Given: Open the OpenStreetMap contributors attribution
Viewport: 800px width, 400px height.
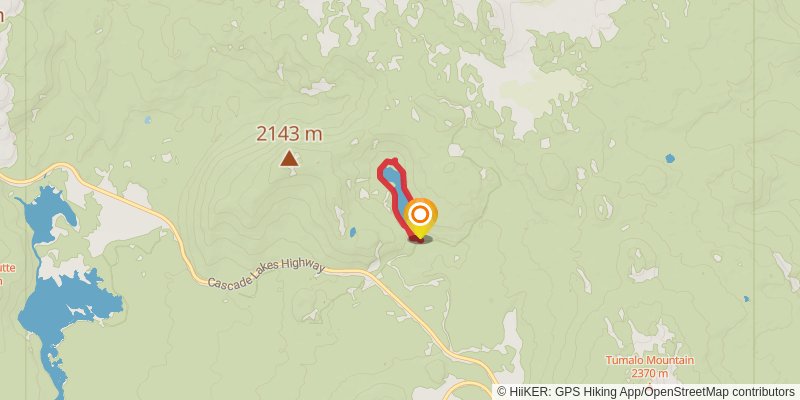Looking at the screenshot, I should pos(720,392).
